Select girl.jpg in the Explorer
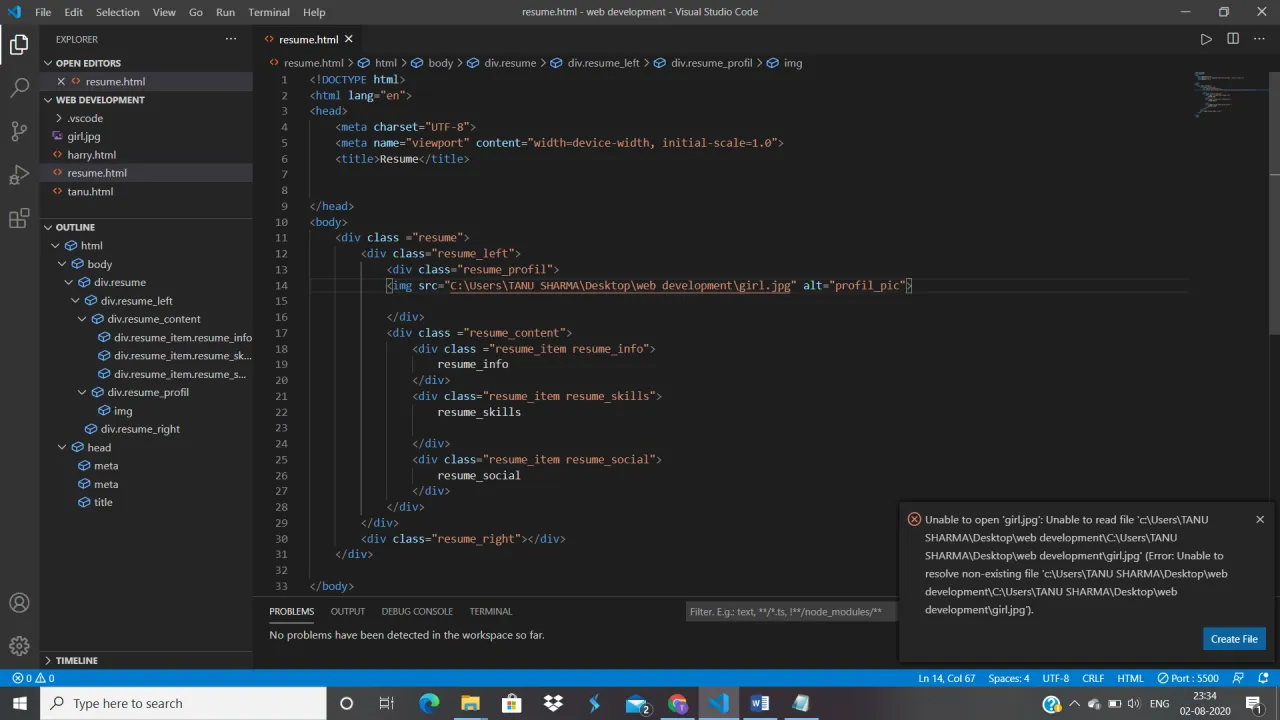Screen dimensions: 1280x720 pos(84,136)
